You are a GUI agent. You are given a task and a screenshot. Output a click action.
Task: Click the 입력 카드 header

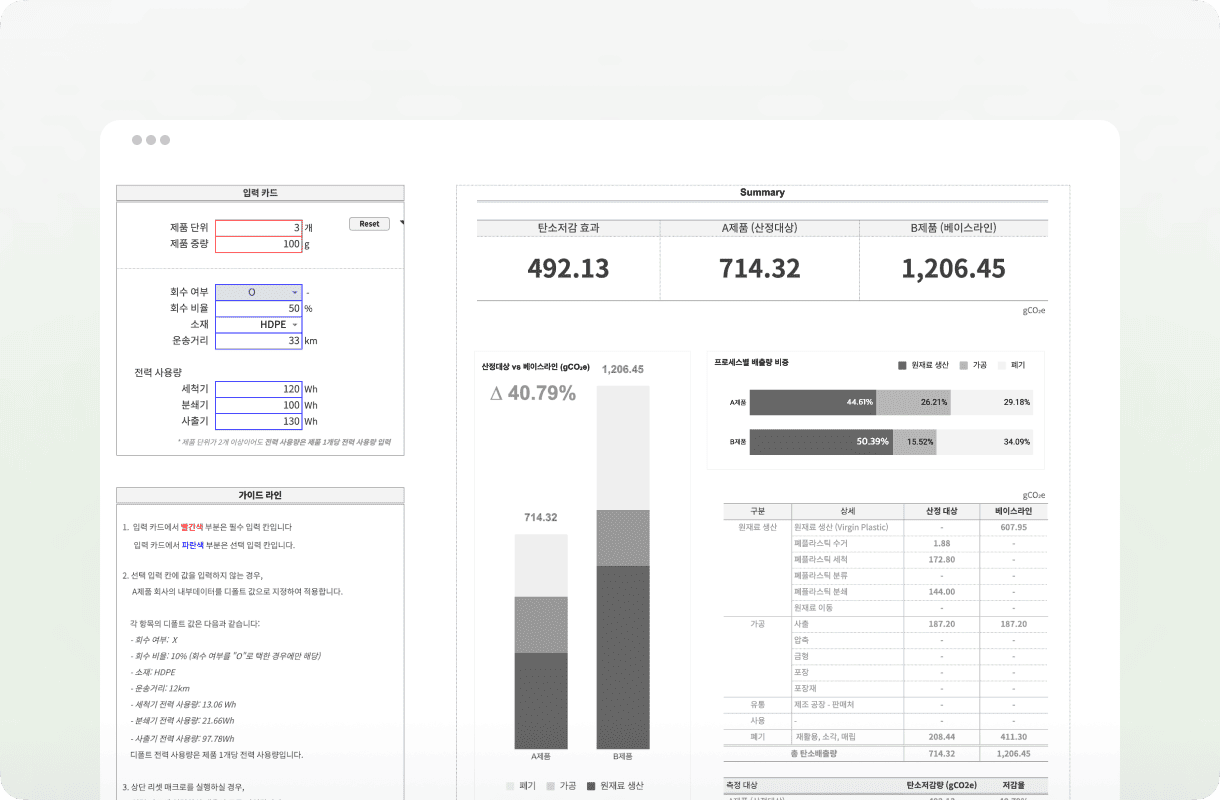click(260, 193)
